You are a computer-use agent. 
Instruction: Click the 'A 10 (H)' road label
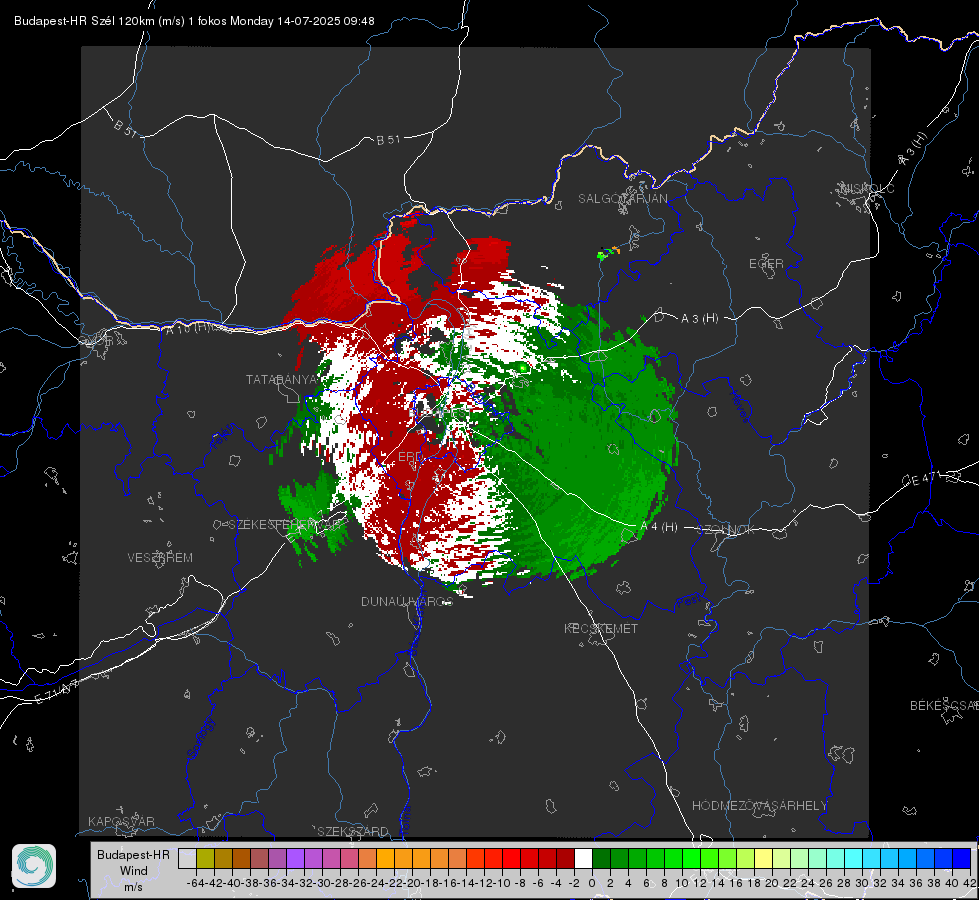(188, 327)
